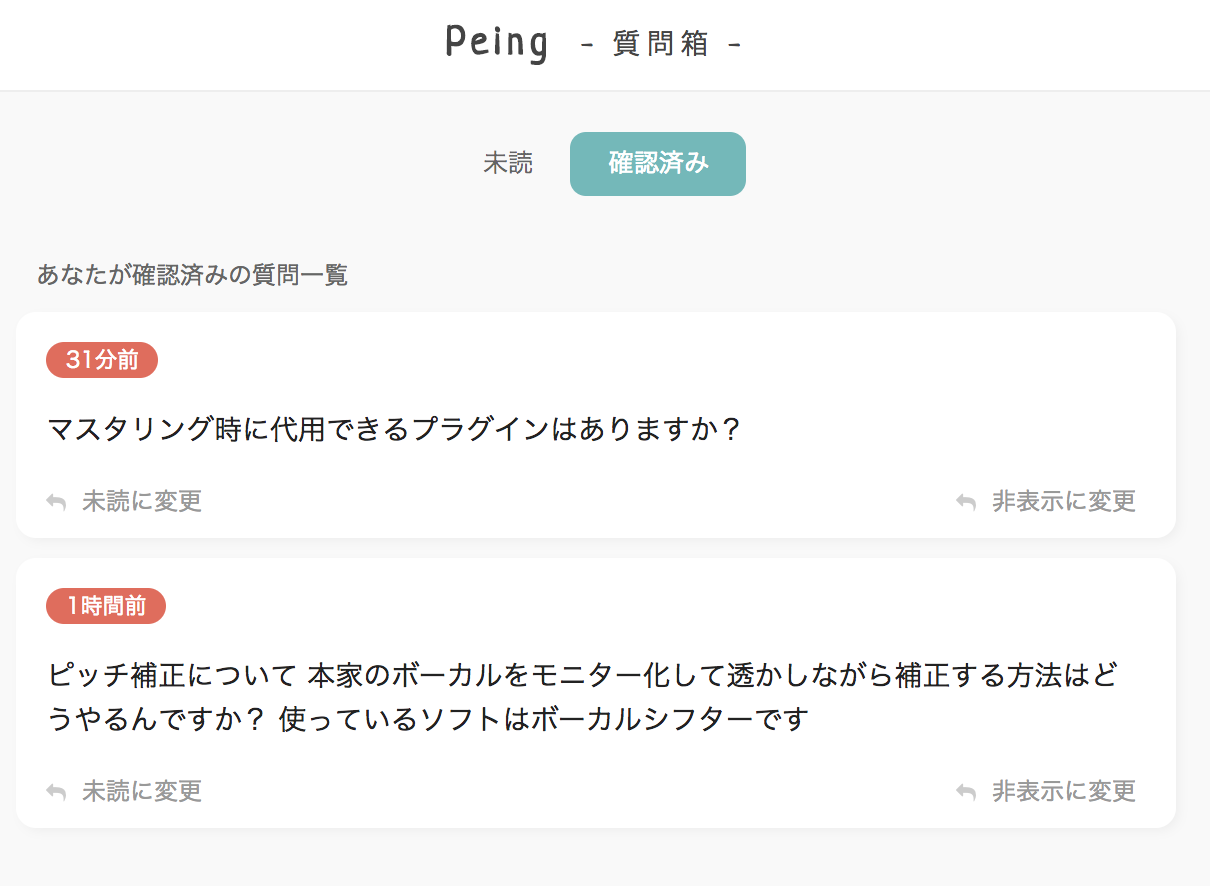This screenshot has height=886, width=1210.
Task: Select the 確認済み tab
Action: (x=658, y=164)
